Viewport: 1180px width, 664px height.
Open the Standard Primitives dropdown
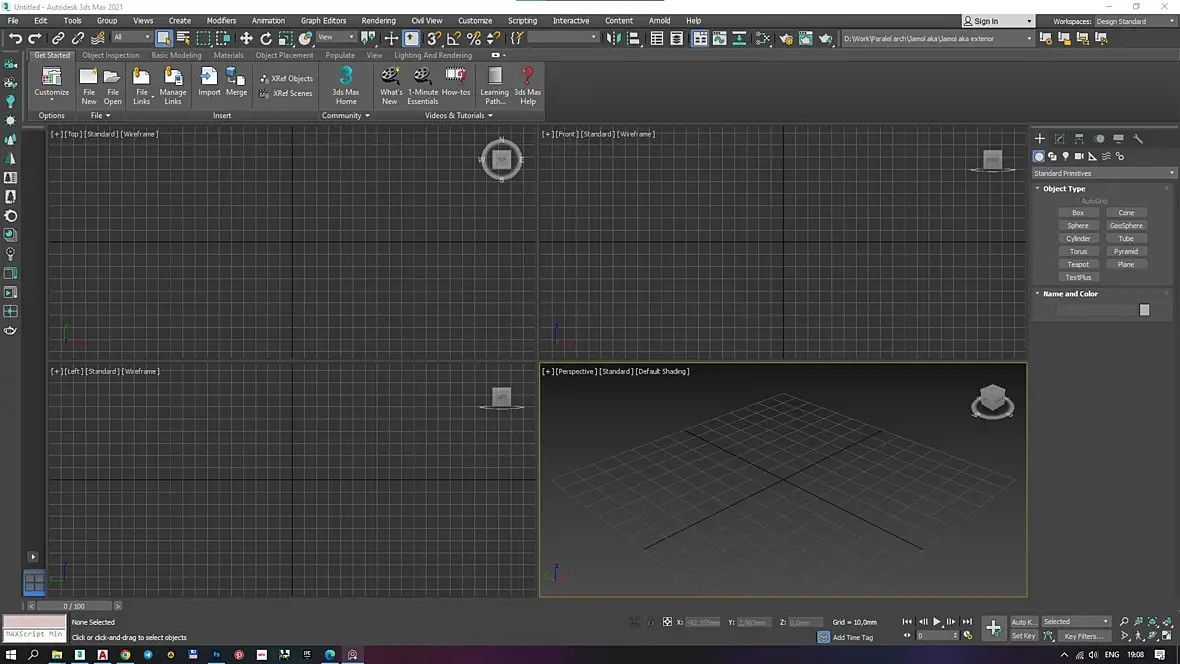[x=1104, y=173]
